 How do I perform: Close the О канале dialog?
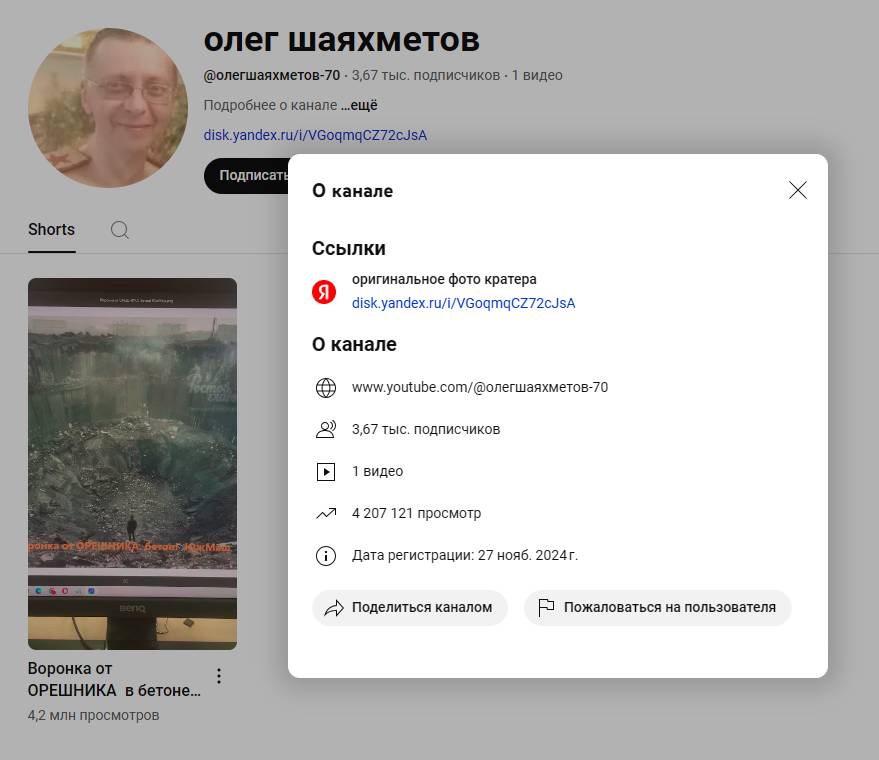tap(798, 190)
